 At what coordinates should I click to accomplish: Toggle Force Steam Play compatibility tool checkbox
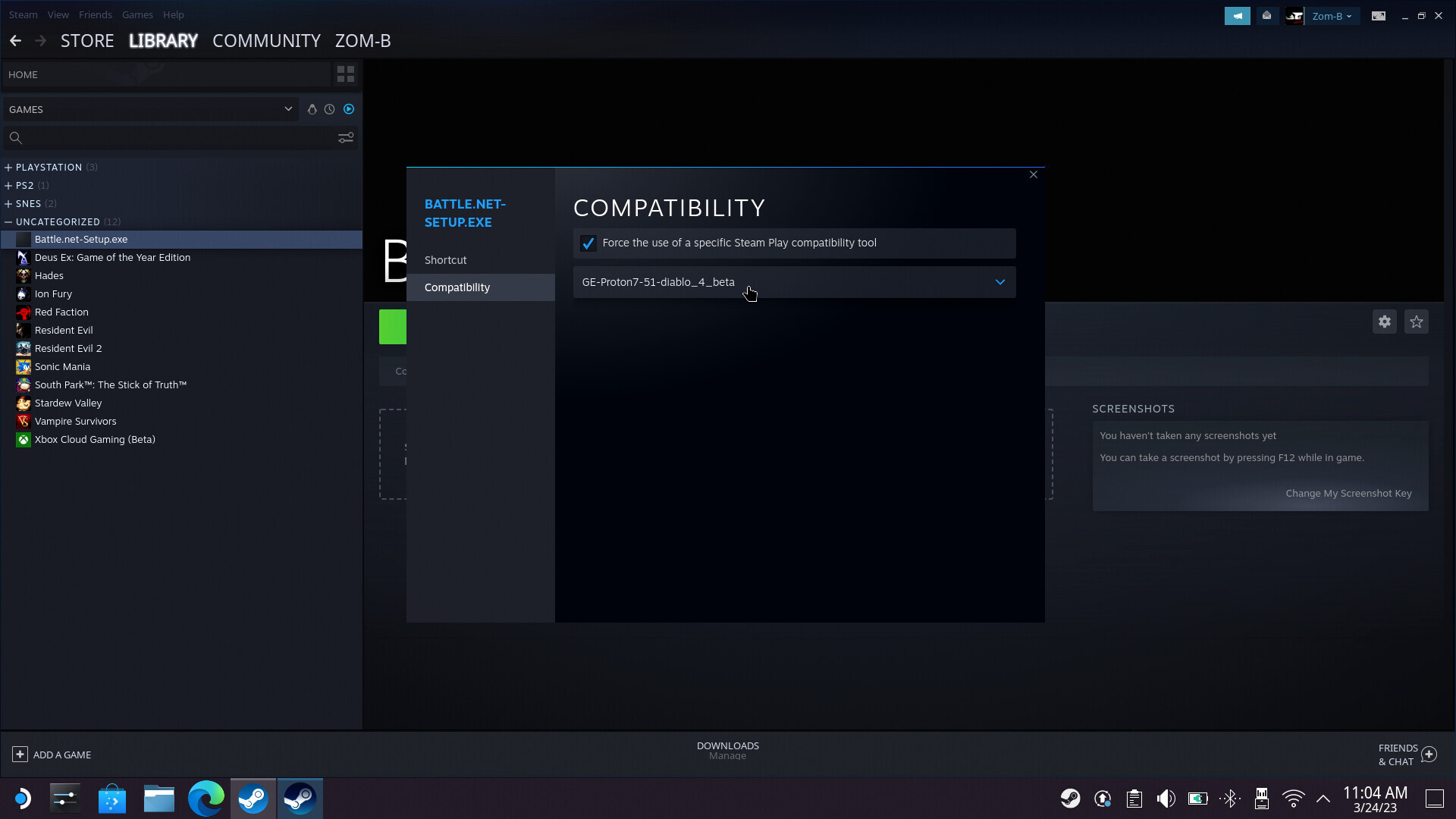pos(588,243)
